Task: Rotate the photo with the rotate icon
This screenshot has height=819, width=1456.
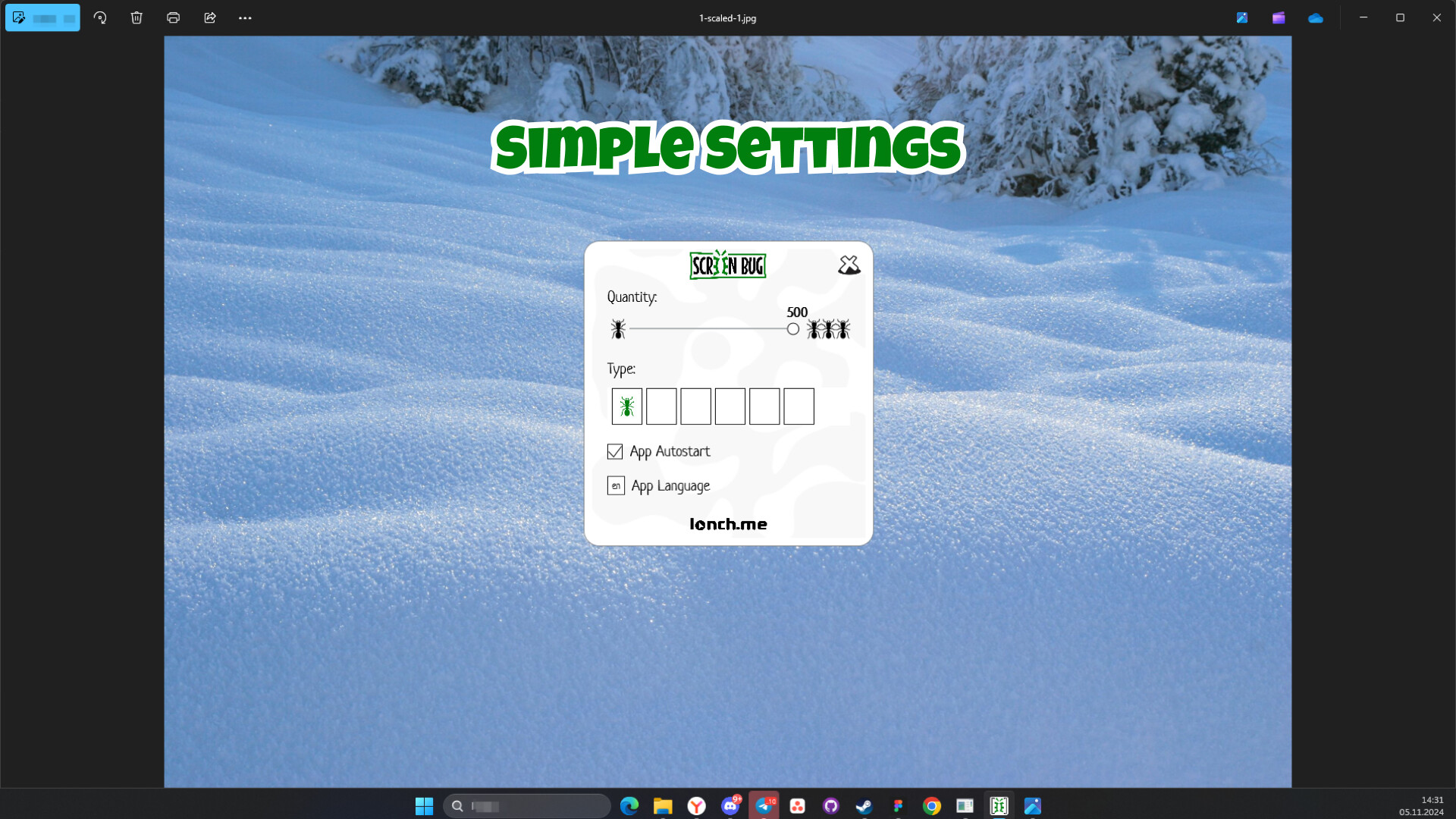Action: click(100, 17)
